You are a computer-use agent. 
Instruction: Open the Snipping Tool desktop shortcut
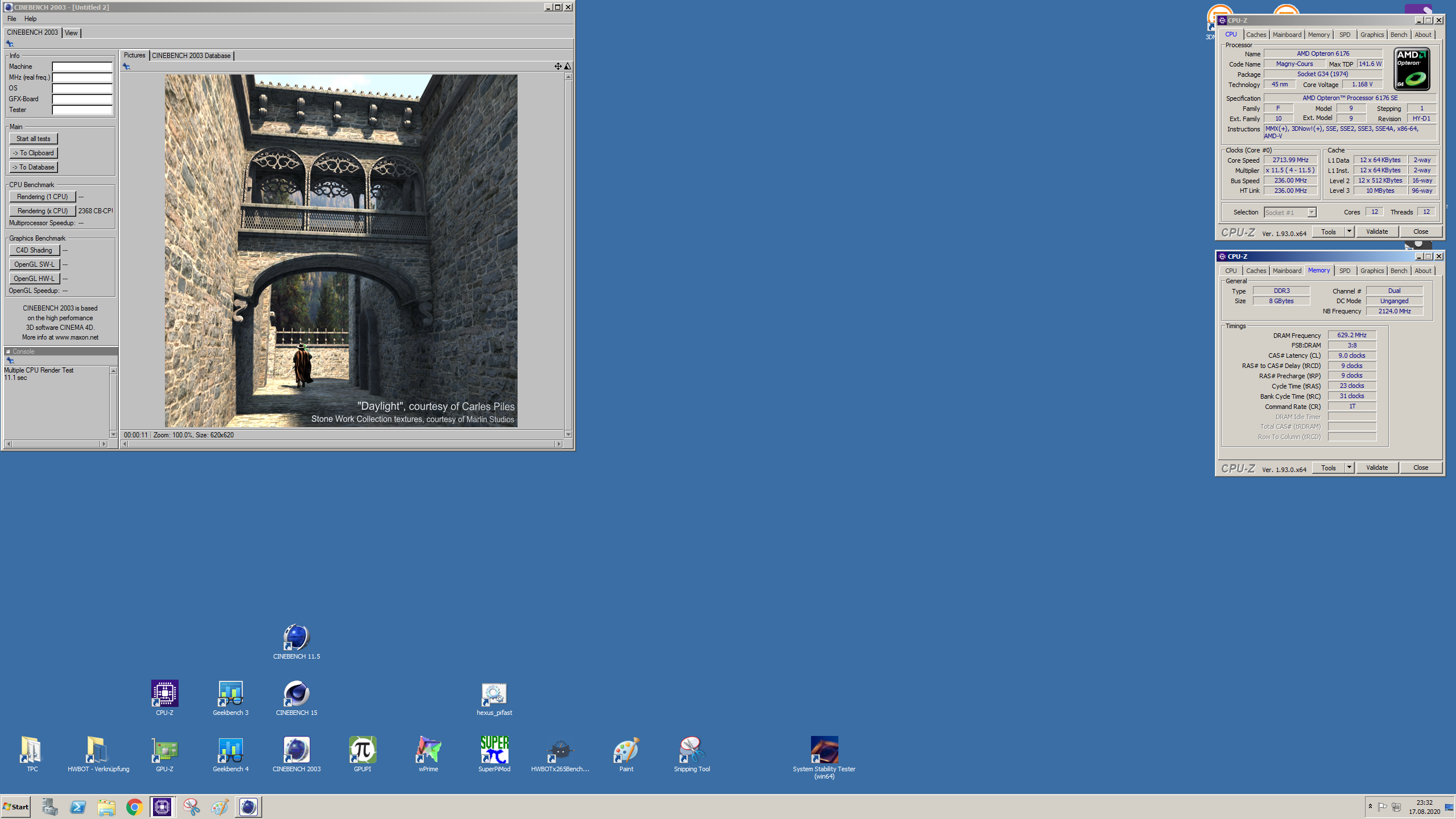(x=692, y=754)
